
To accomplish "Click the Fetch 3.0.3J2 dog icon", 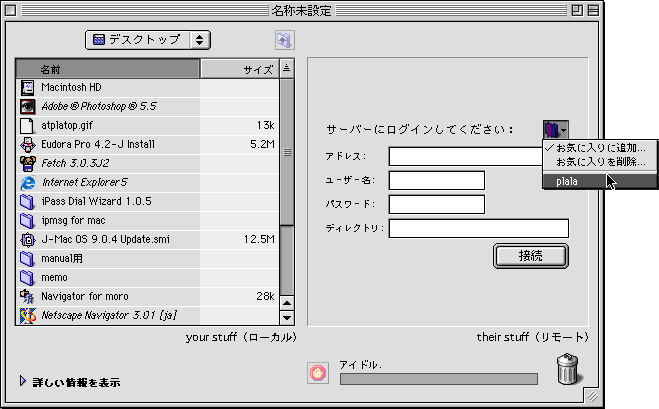I will click(x=28, y=163).
